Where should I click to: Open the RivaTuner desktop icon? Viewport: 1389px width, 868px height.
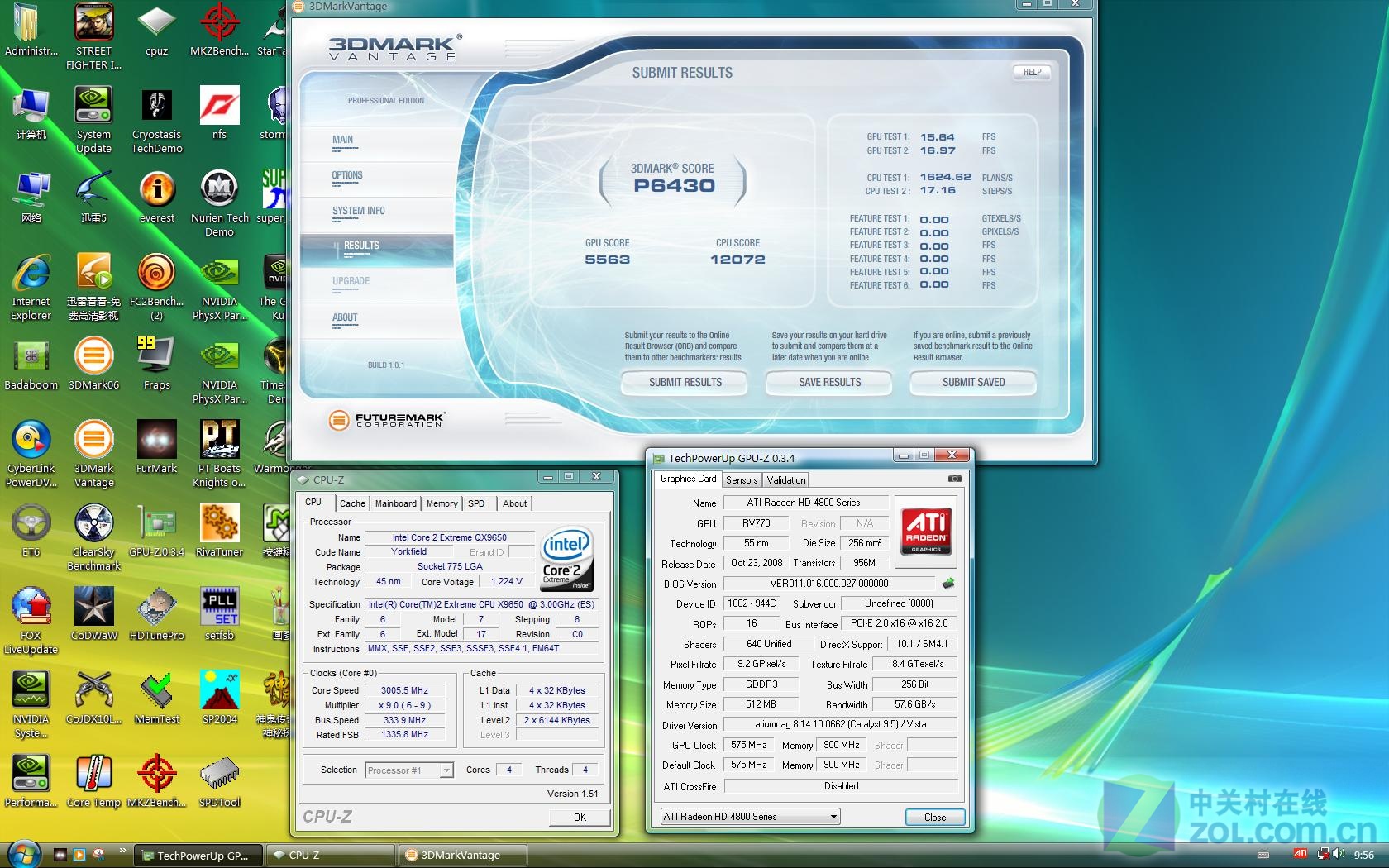click(219, 531)
